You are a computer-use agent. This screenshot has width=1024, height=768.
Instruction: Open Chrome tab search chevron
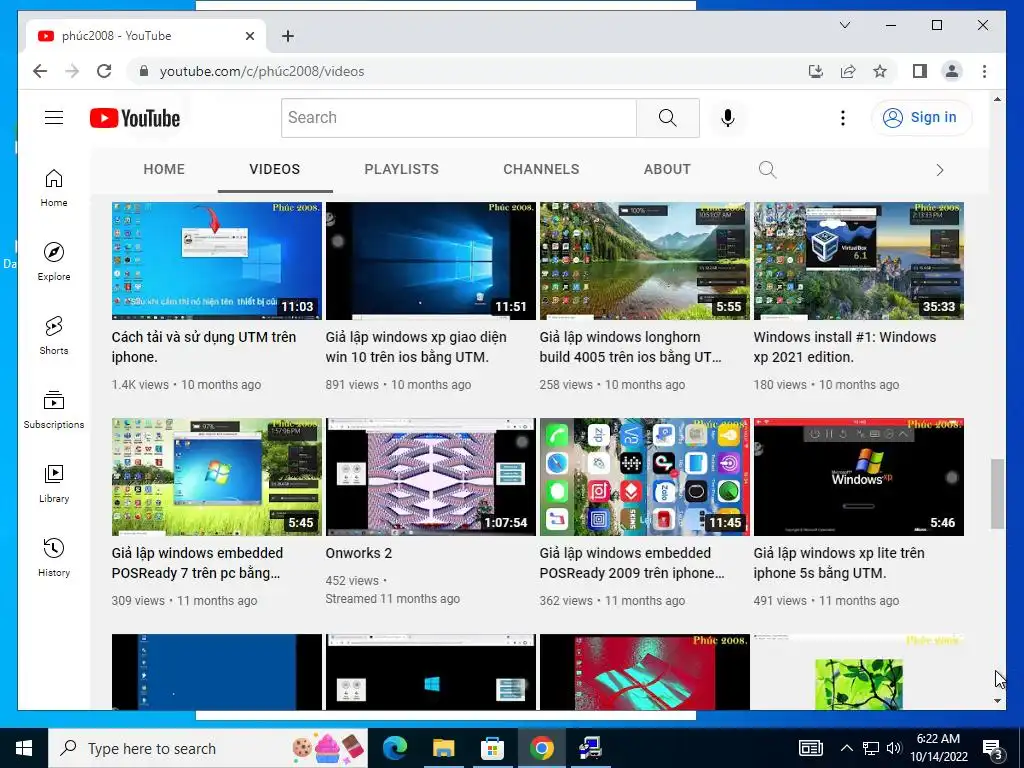[844, 25]
